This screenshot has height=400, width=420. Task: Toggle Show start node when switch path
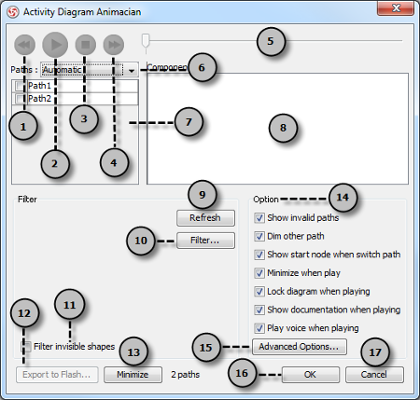[259, 255]
